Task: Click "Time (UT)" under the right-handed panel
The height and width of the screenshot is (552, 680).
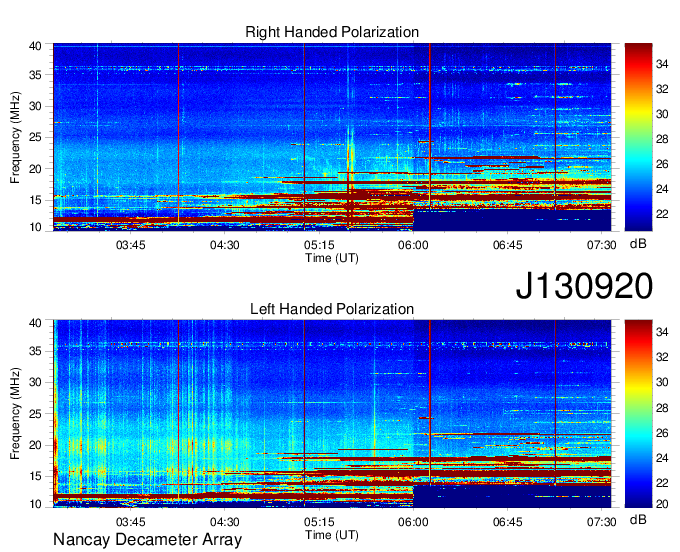Action: [x=332, y=258]
